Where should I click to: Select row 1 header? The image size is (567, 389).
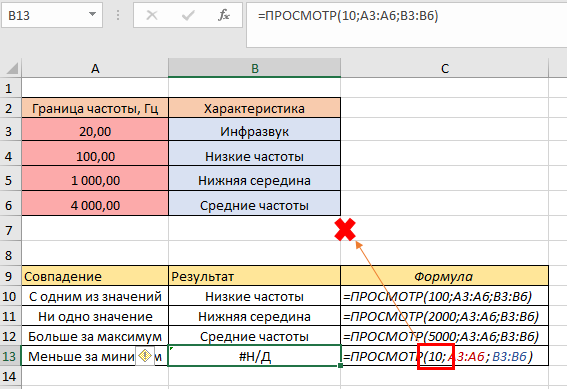click(10, 88)
